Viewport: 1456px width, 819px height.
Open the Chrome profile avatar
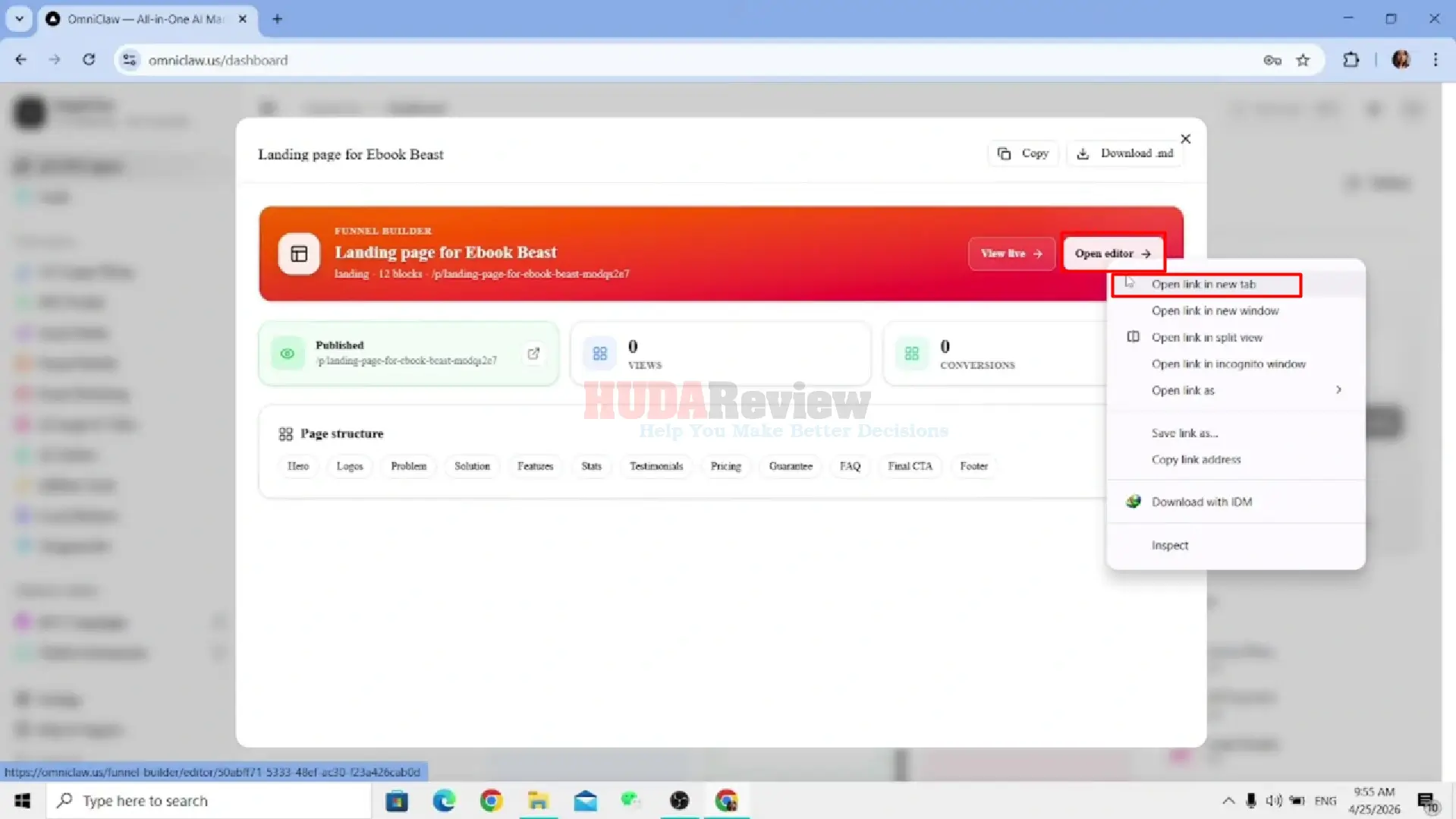coord(1401,60)
